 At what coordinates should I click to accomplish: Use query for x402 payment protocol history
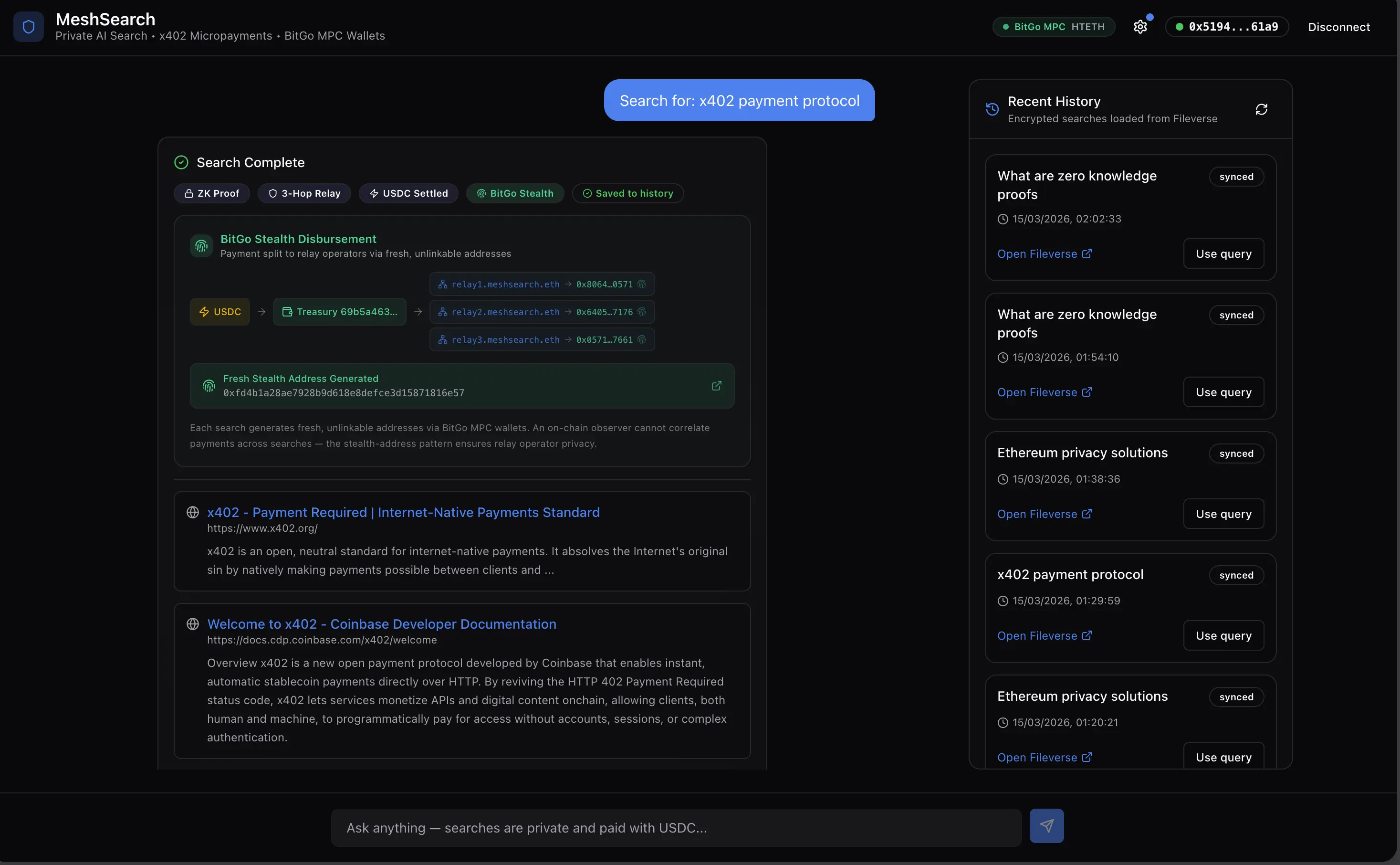click(1223, 635)
